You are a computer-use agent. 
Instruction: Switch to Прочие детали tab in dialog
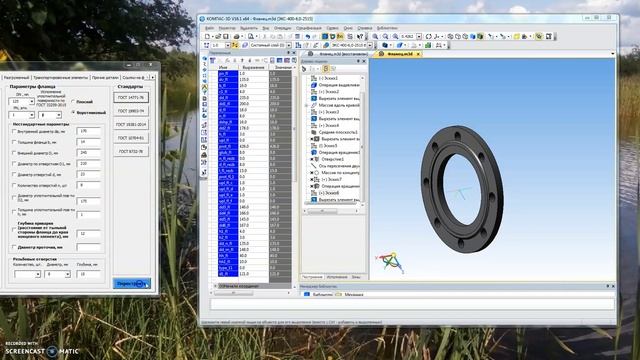point(105,77)
